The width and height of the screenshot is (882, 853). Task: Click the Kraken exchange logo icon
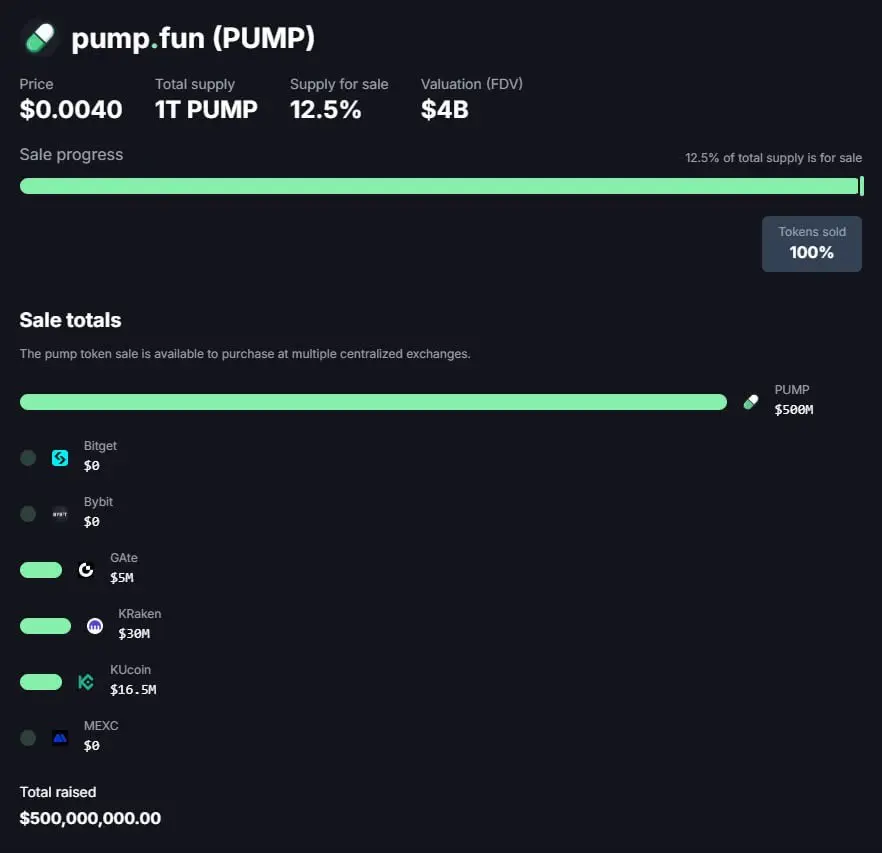click(95, 626)
